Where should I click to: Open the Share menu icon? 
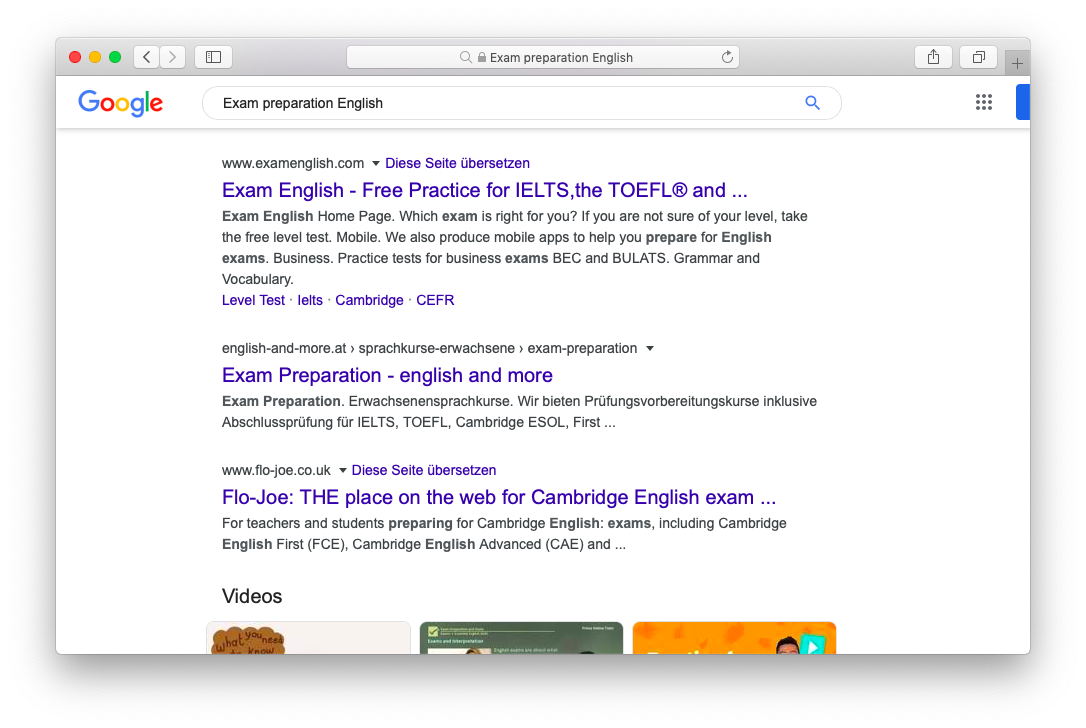934,57
